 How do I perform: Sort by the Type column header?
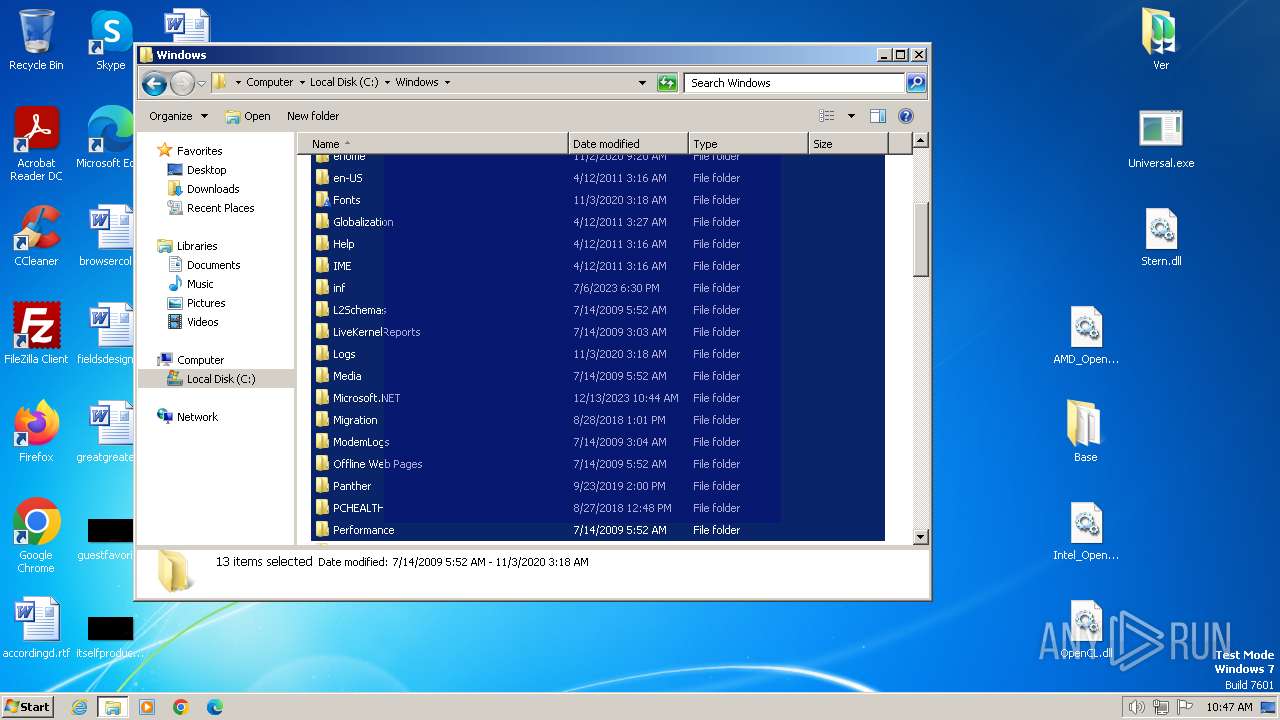(748, 144)
